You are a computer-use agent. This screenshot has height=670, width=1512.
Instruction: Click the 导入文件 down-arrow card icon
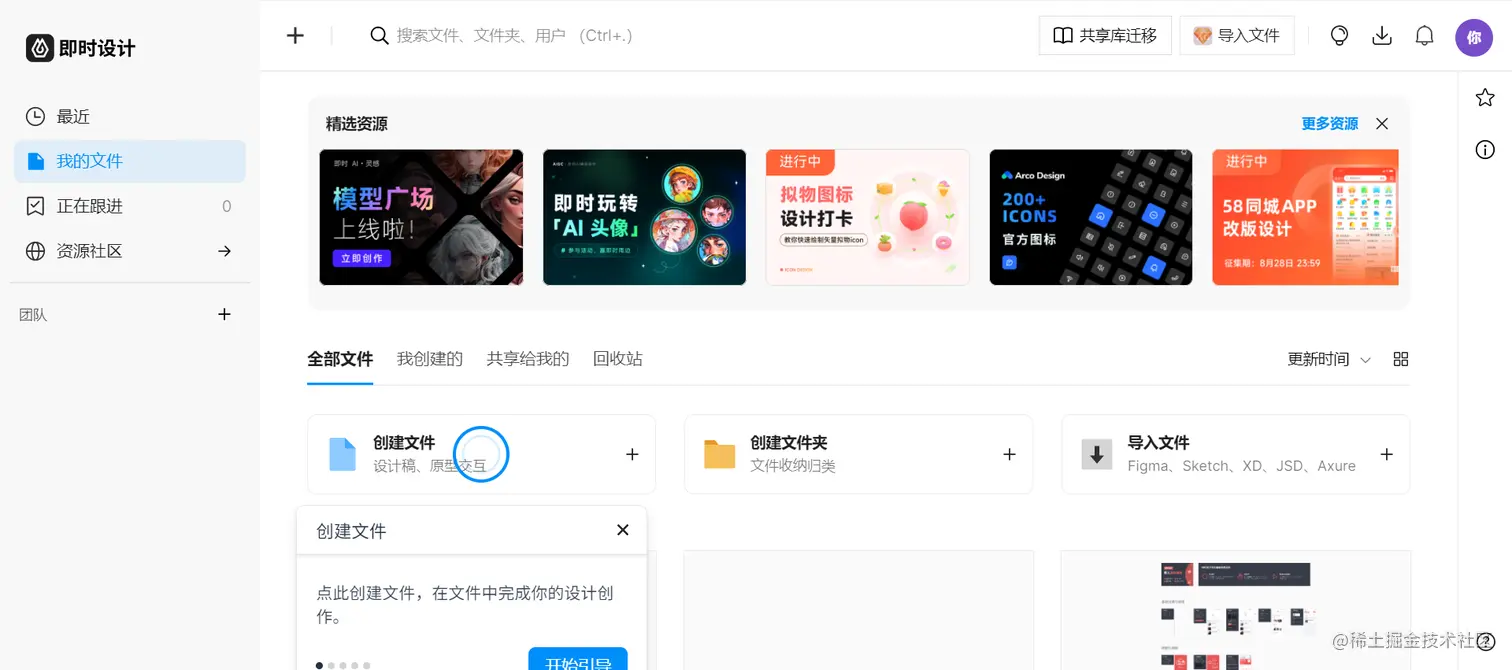point(1097,454)
